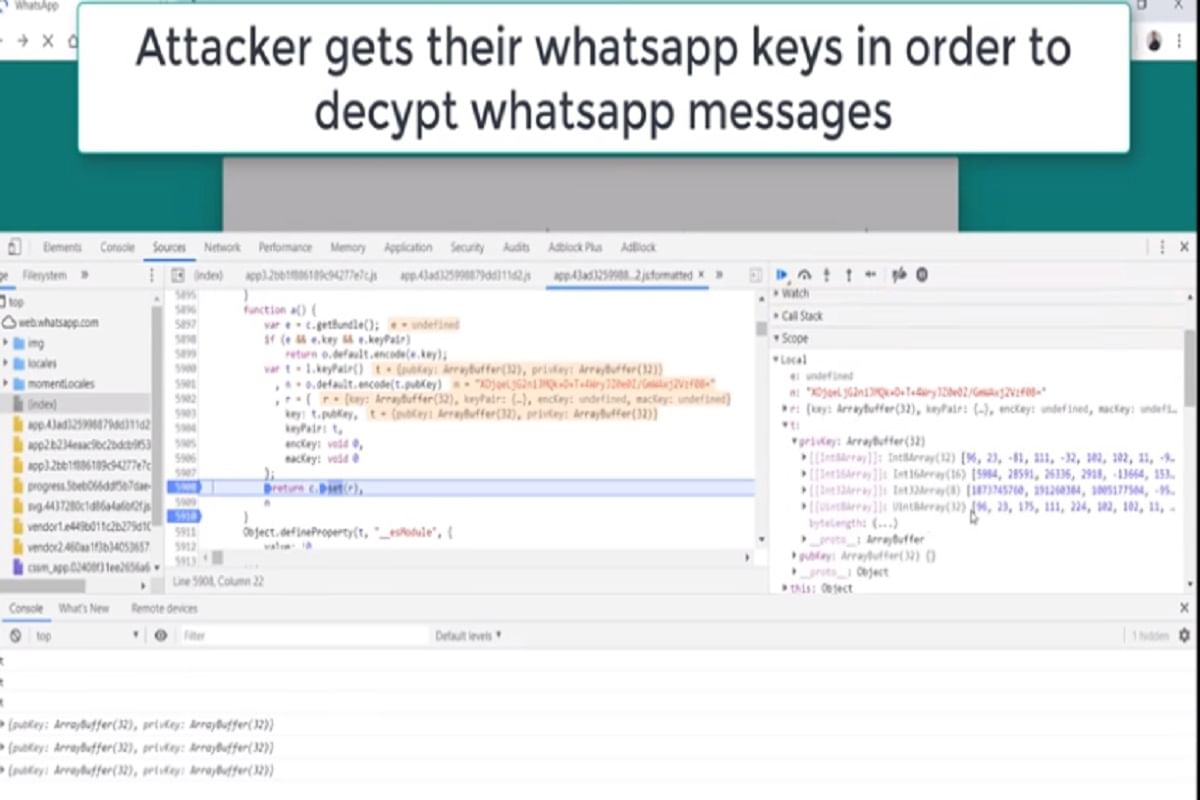Collapse the privKey ArrayBuffer entry in Scope

(796, 441)
